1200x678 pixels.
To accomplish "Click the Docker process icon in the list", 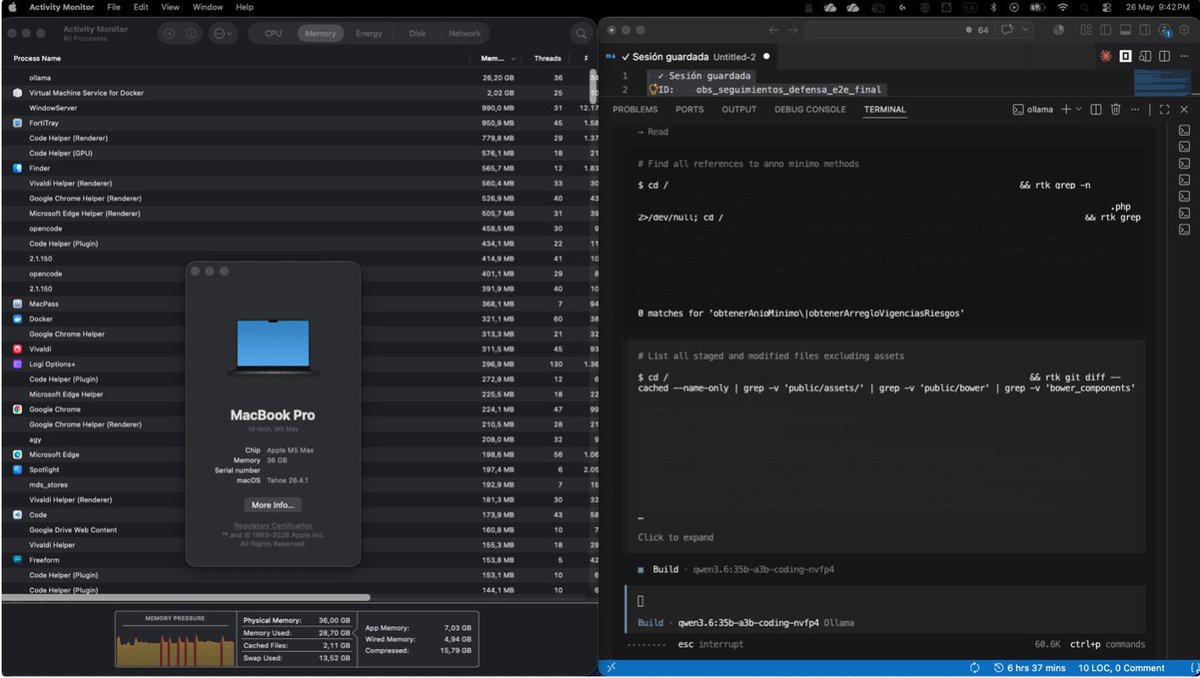I will click(x=17, y=319).
